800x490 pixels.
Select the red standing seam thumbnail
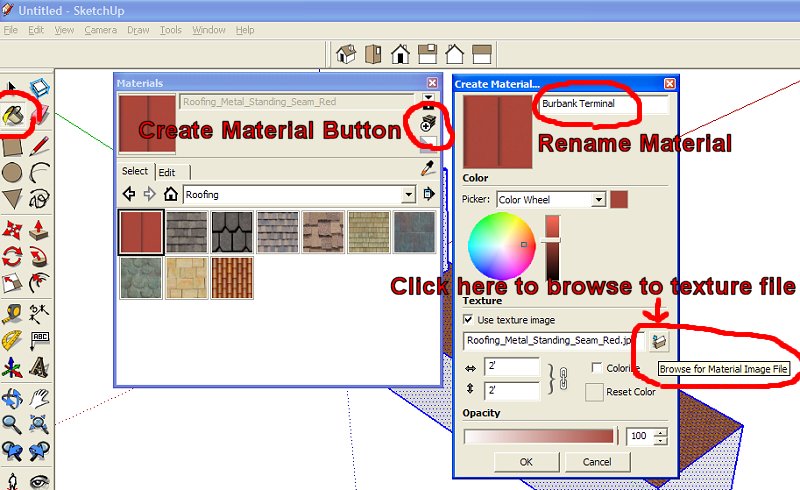(141, 232)
